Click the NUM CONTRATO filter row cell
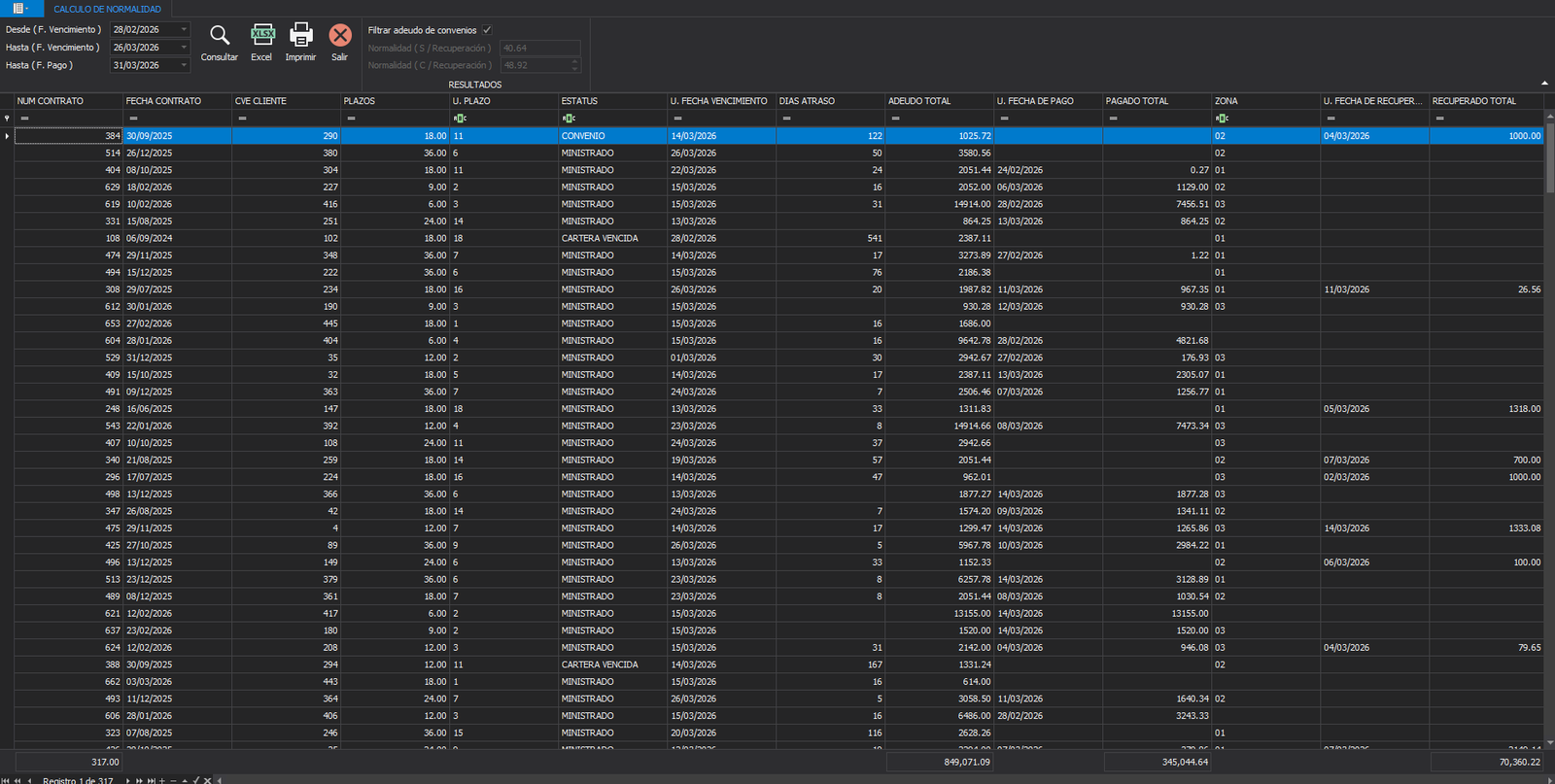1555x784 pixels. [x=68, y=119]
